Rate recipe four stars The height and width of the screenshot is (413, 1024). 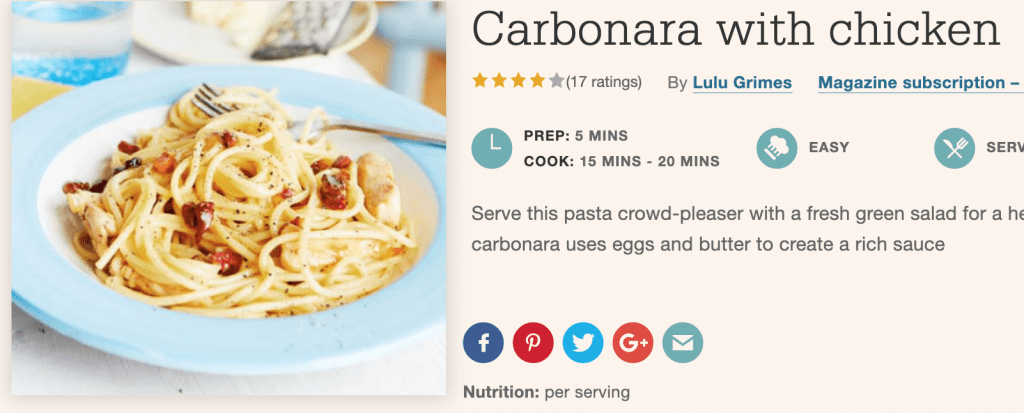tap(537, 81)
